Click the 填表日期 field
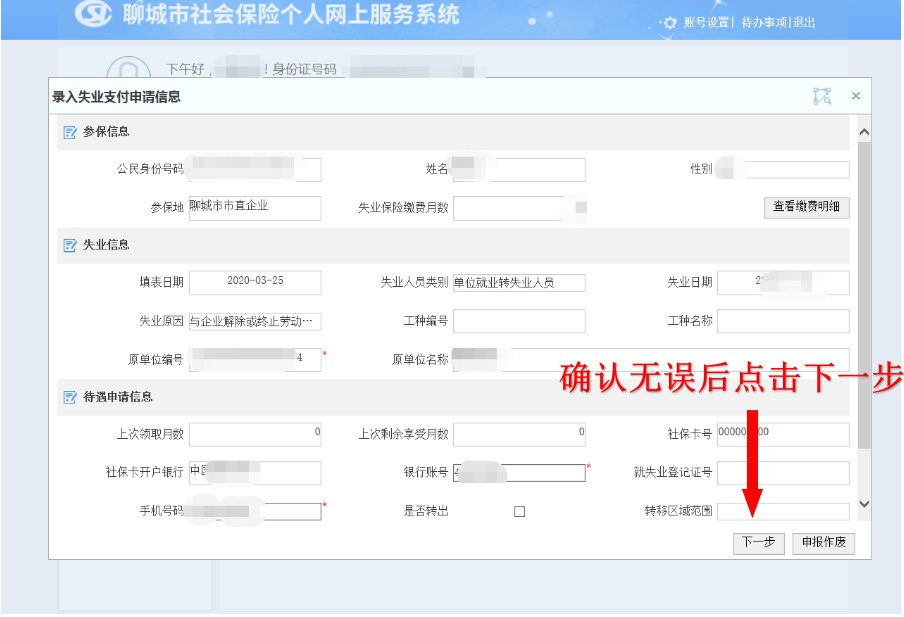The width and height of the screenshot is (904, 617). coord(255,282)
